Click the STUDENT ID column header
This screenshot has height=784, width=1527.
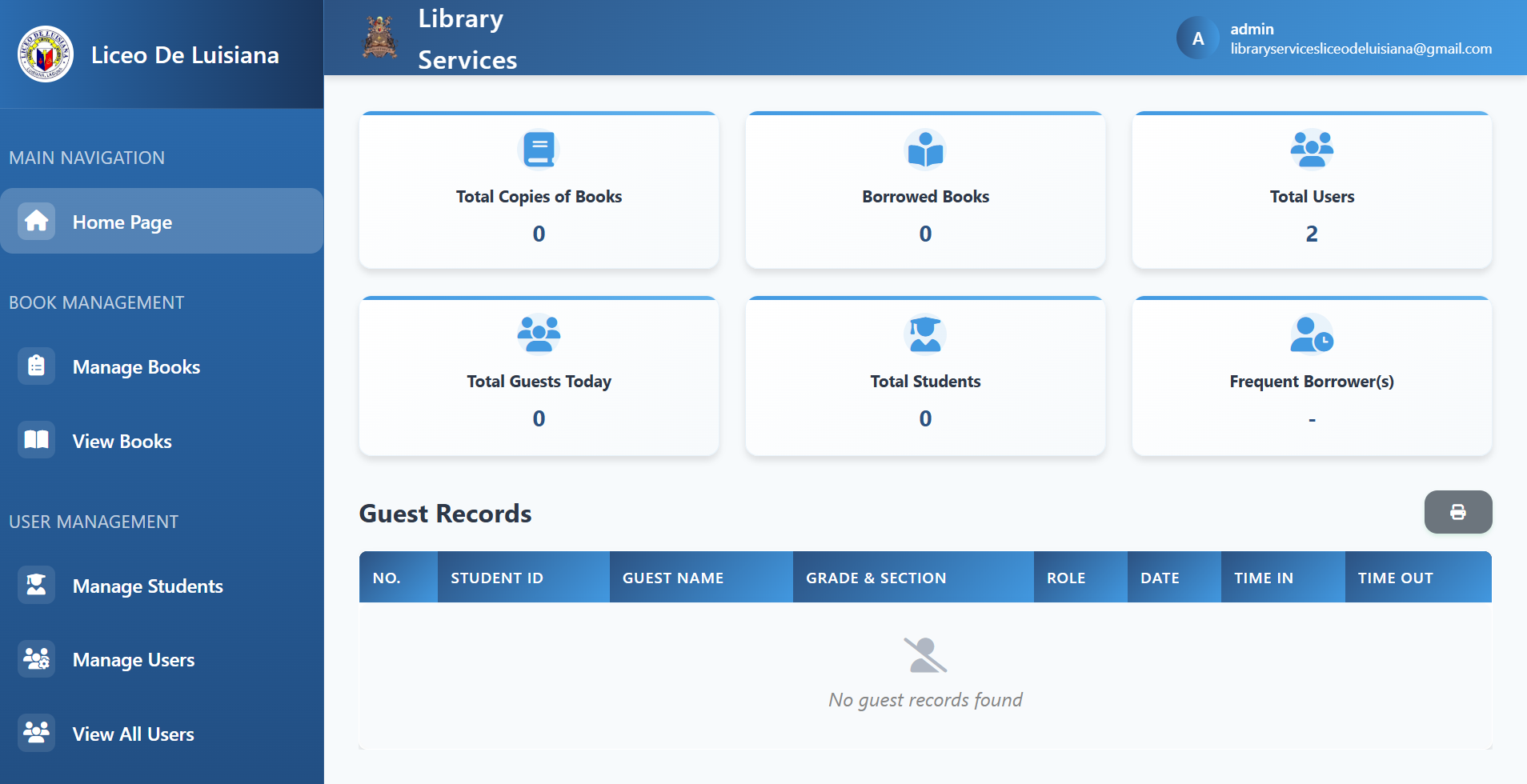(x=496, y=577)
